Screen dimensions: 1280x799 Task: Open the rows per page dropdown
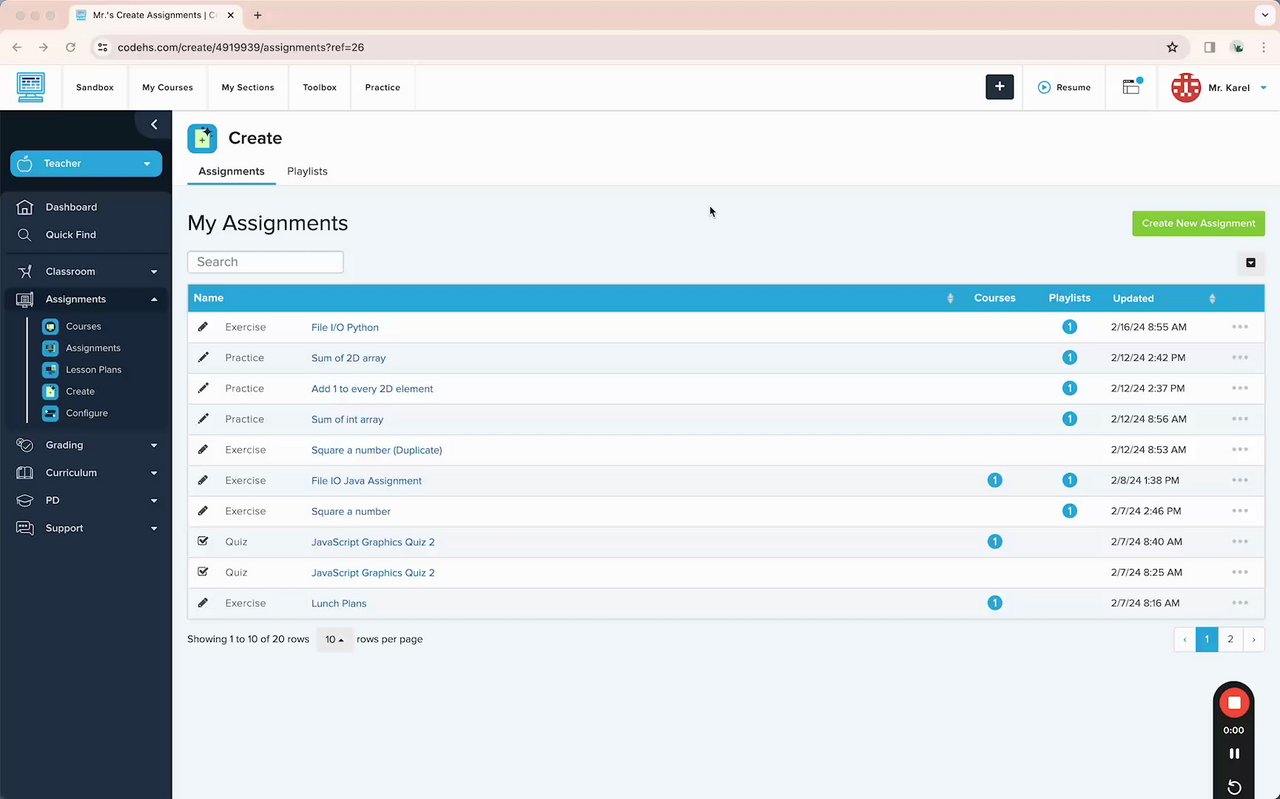coord(335,639)
